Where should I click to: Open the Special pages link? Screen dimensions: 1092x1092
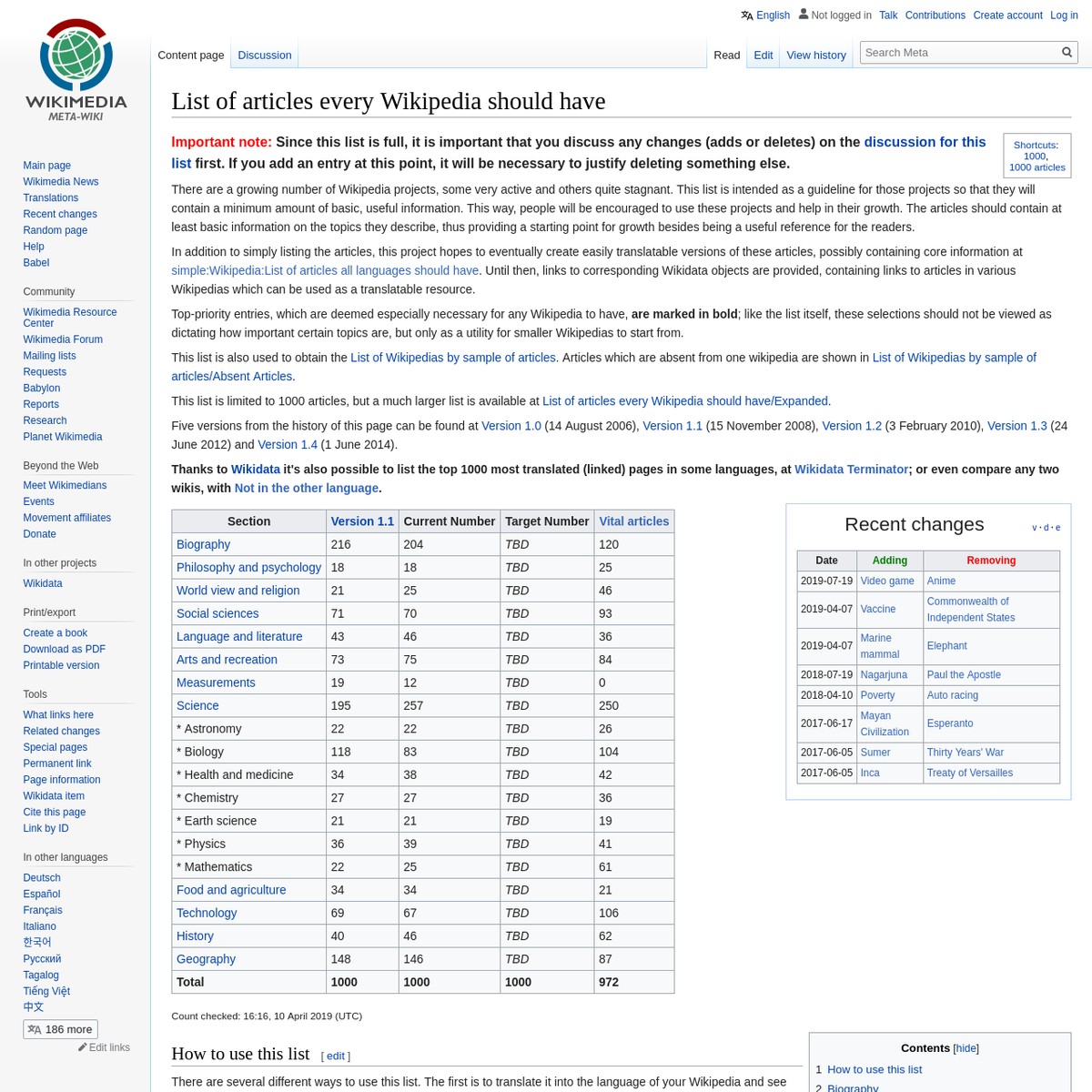coord(56,747)
